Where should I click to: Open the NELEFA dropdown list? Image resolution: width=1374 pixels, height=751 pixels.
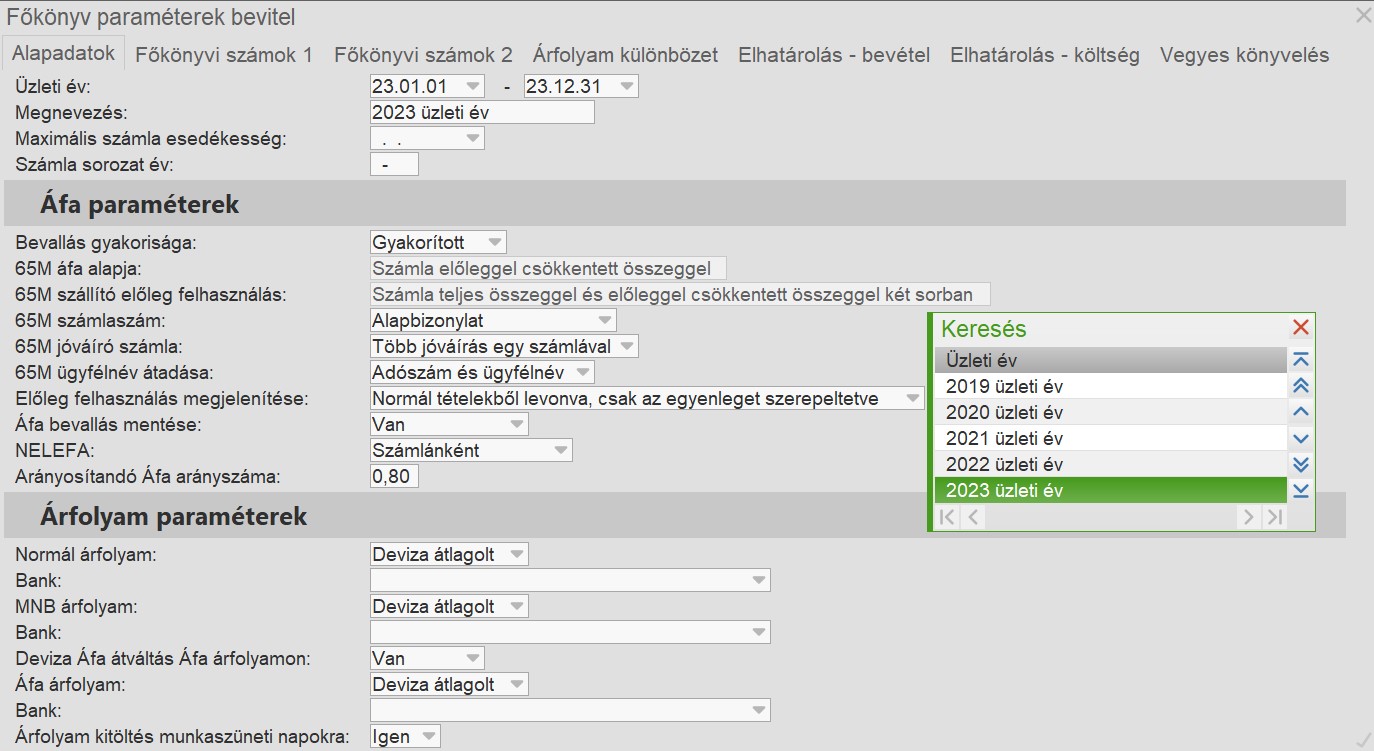click(x=560, y=450)
